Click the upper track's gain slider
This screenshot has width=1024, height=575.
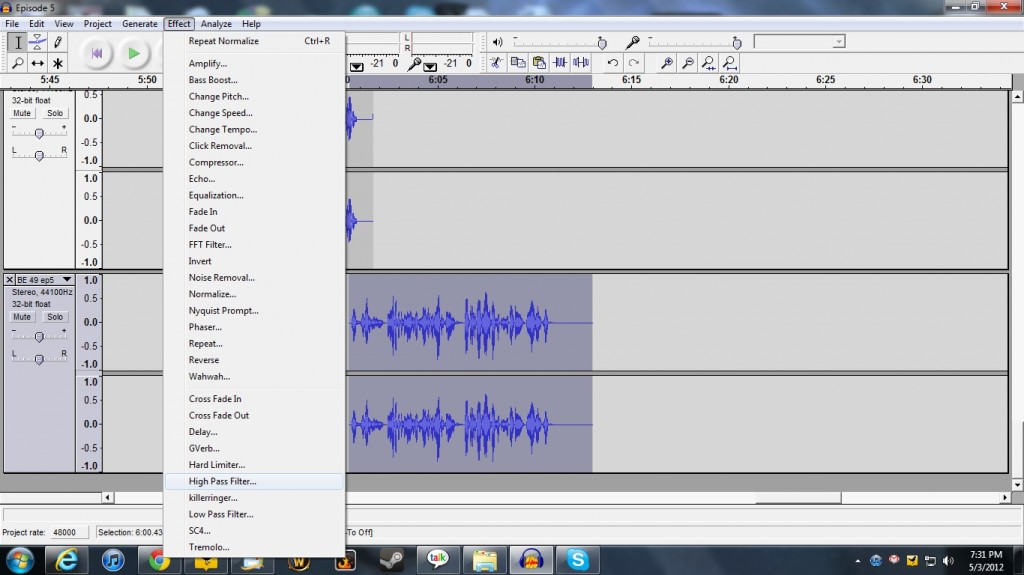click(x=39, y=133)
